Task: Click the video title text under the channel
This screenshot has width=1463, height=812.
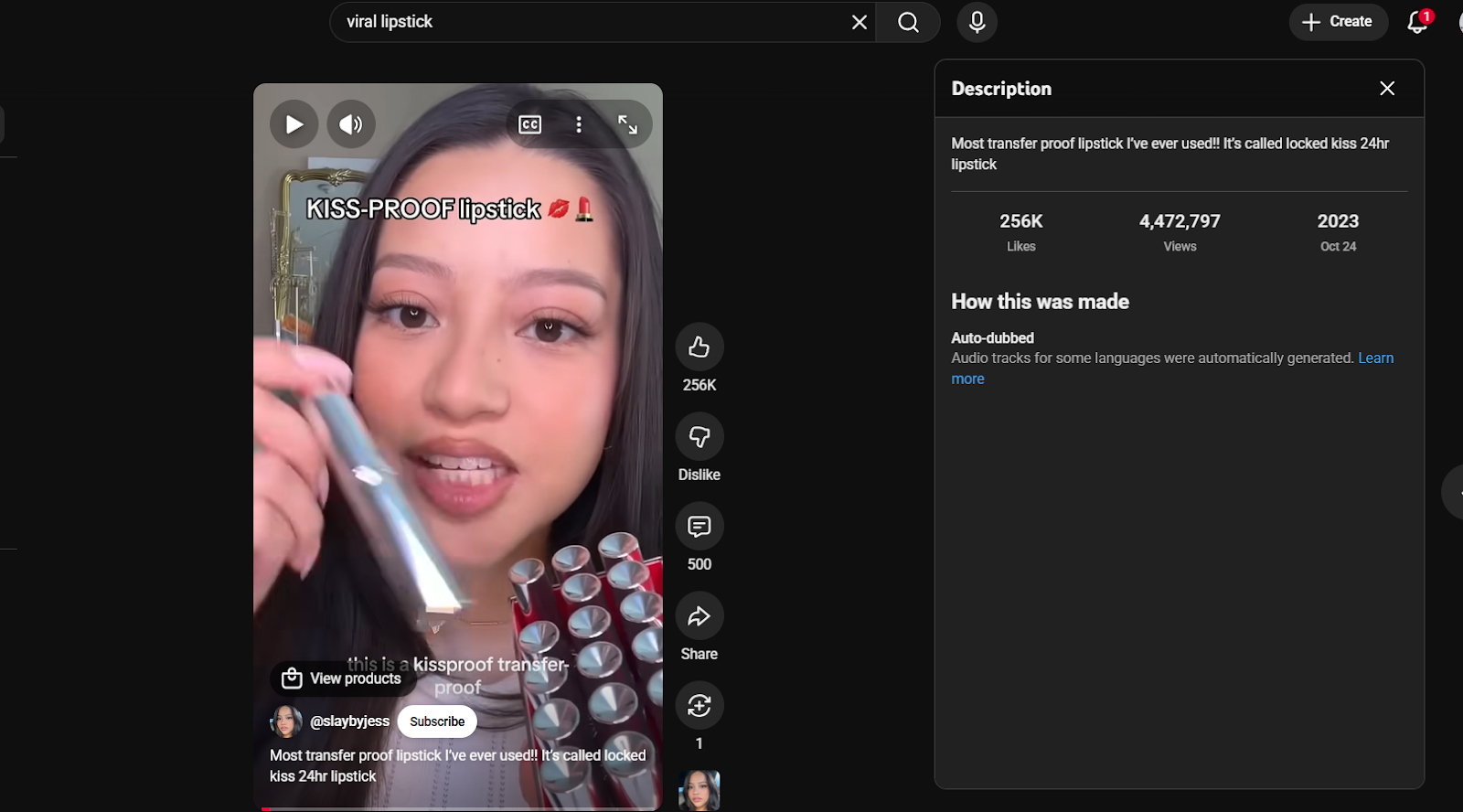Action: (457, 765)
